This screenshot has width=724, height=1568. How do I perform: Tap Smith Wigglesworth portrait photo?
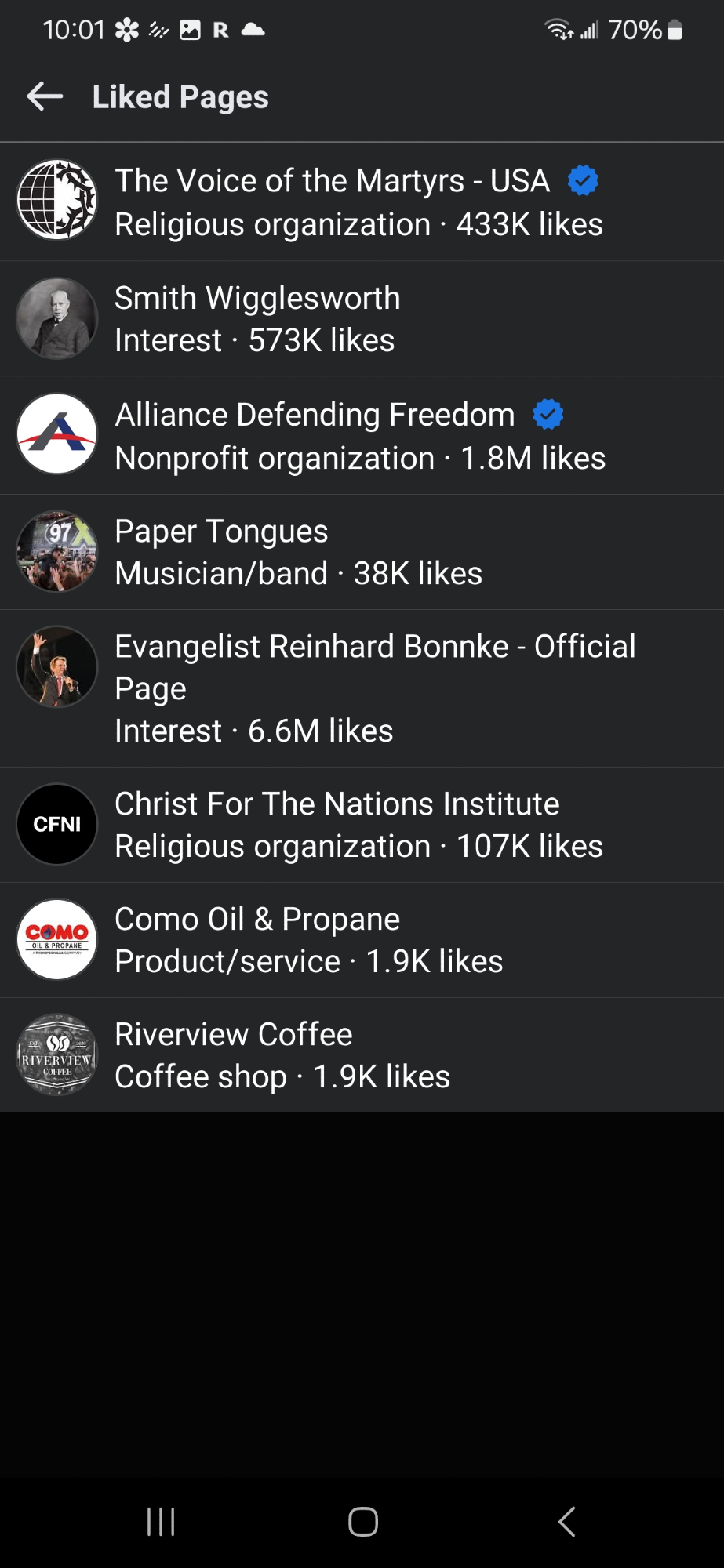point(57,318)
